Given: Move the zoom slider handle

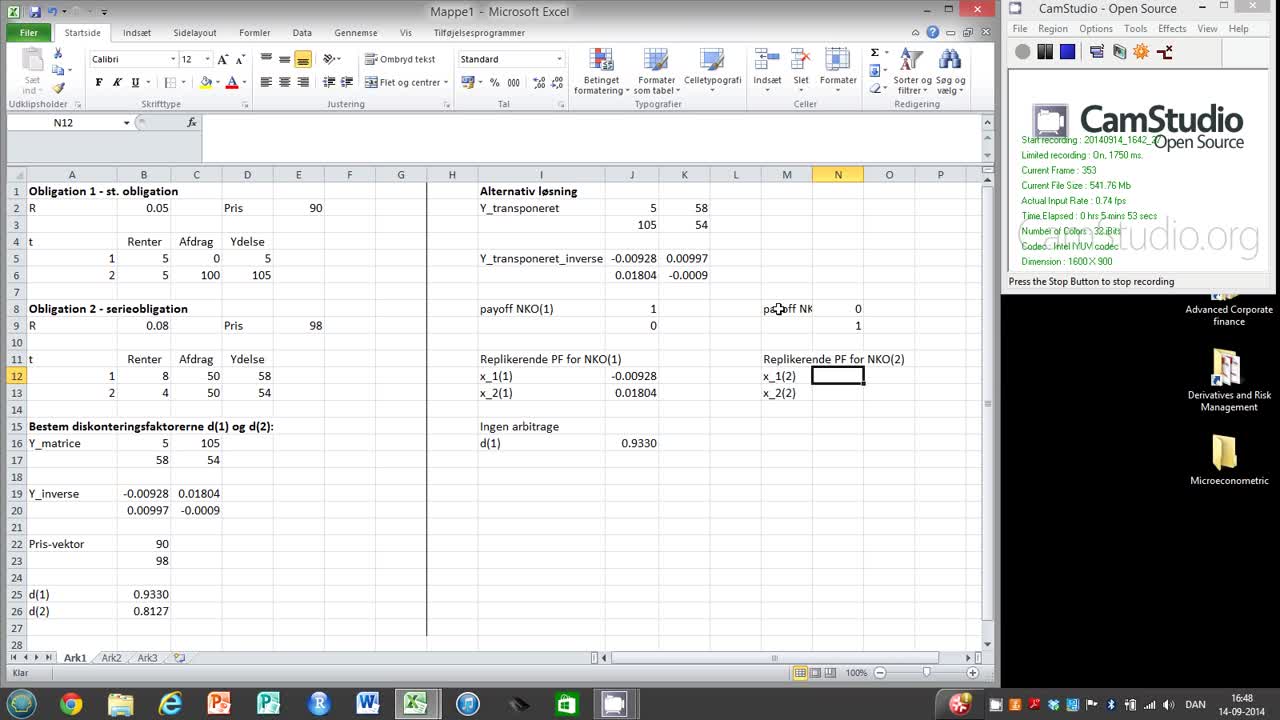Looking at the screenshot, I should click(927, 673).
